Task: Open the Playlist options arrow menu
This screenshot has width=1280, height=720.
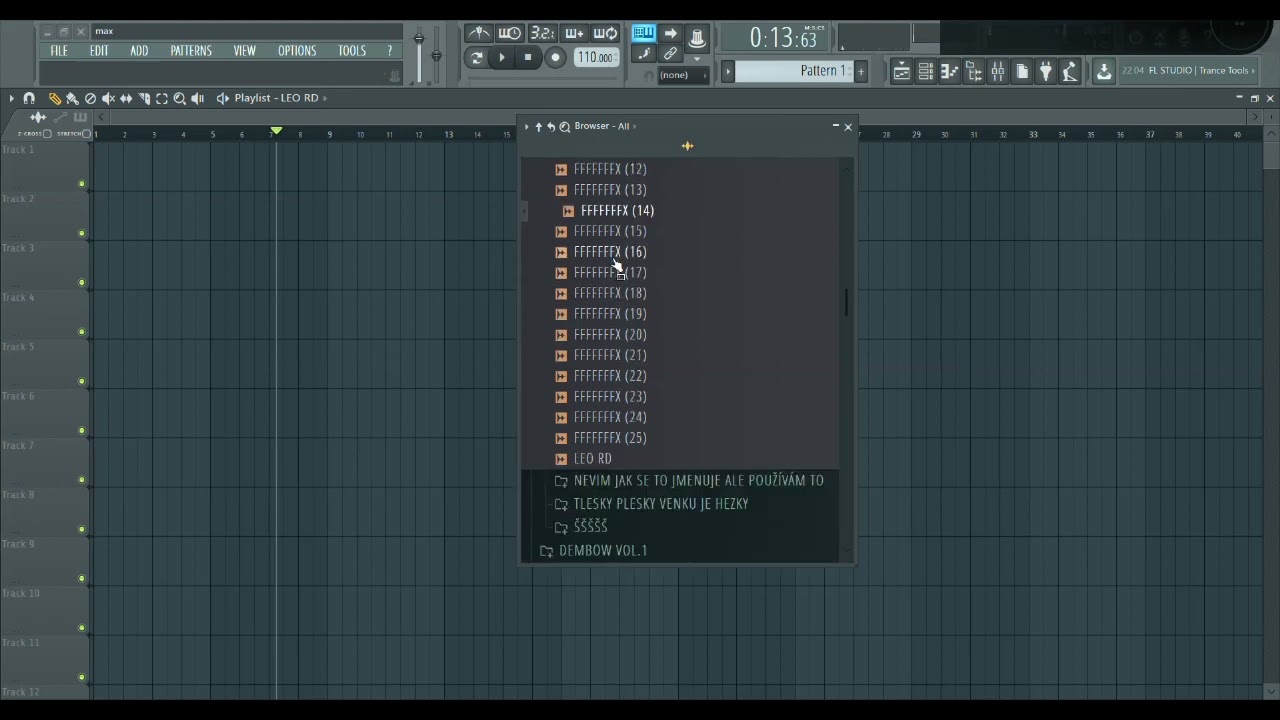Action: [x=11, y=98]
